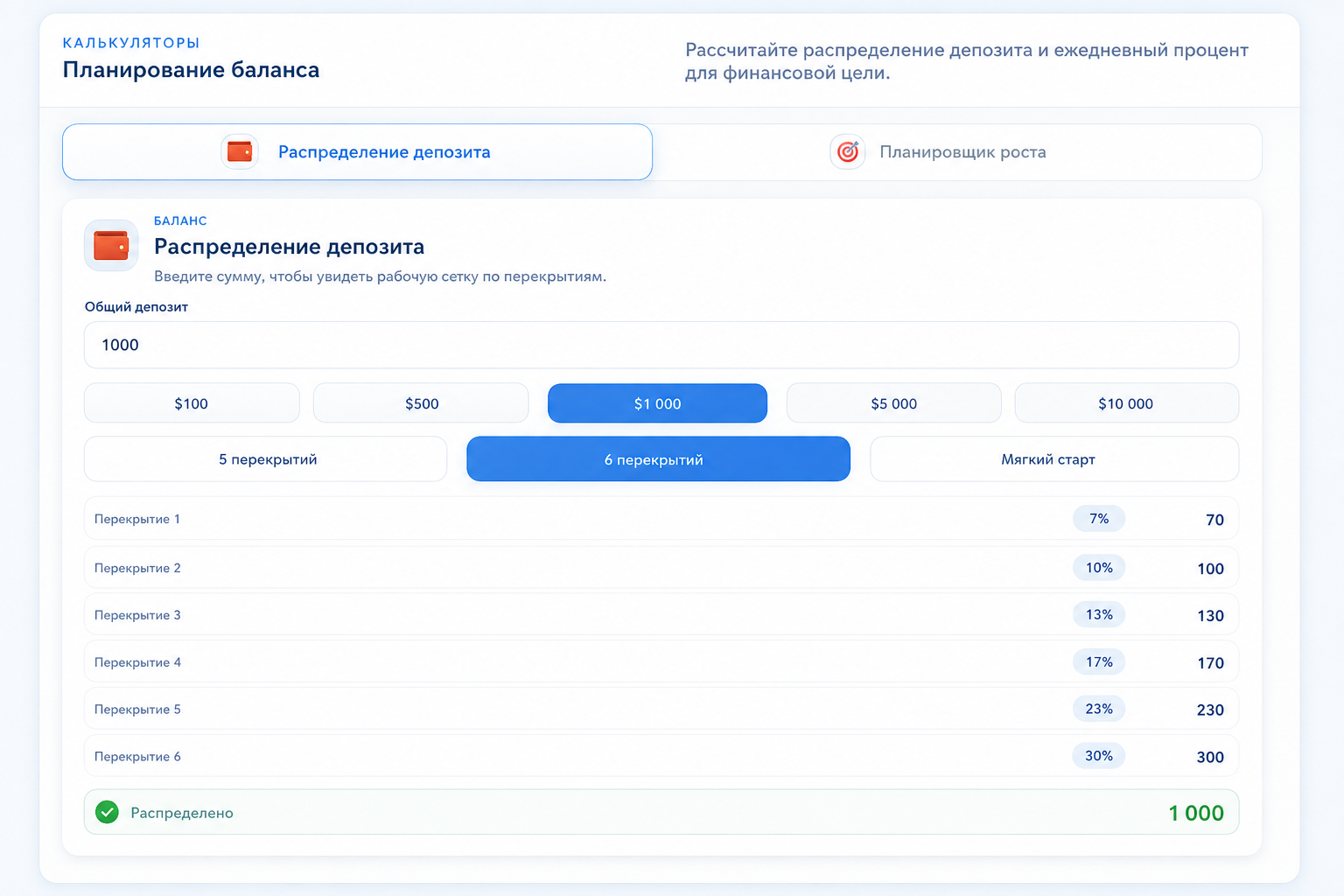Click the green checkmark icon next to Распределено
Screen dimensions: 1344x896
(107, 812)
